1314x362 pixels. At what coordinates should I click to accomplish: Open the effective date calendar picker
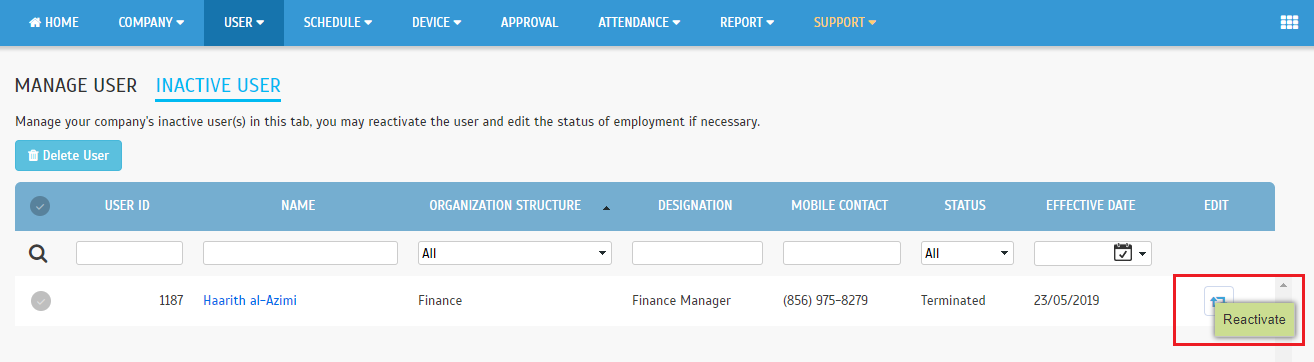click(1123, 253)
